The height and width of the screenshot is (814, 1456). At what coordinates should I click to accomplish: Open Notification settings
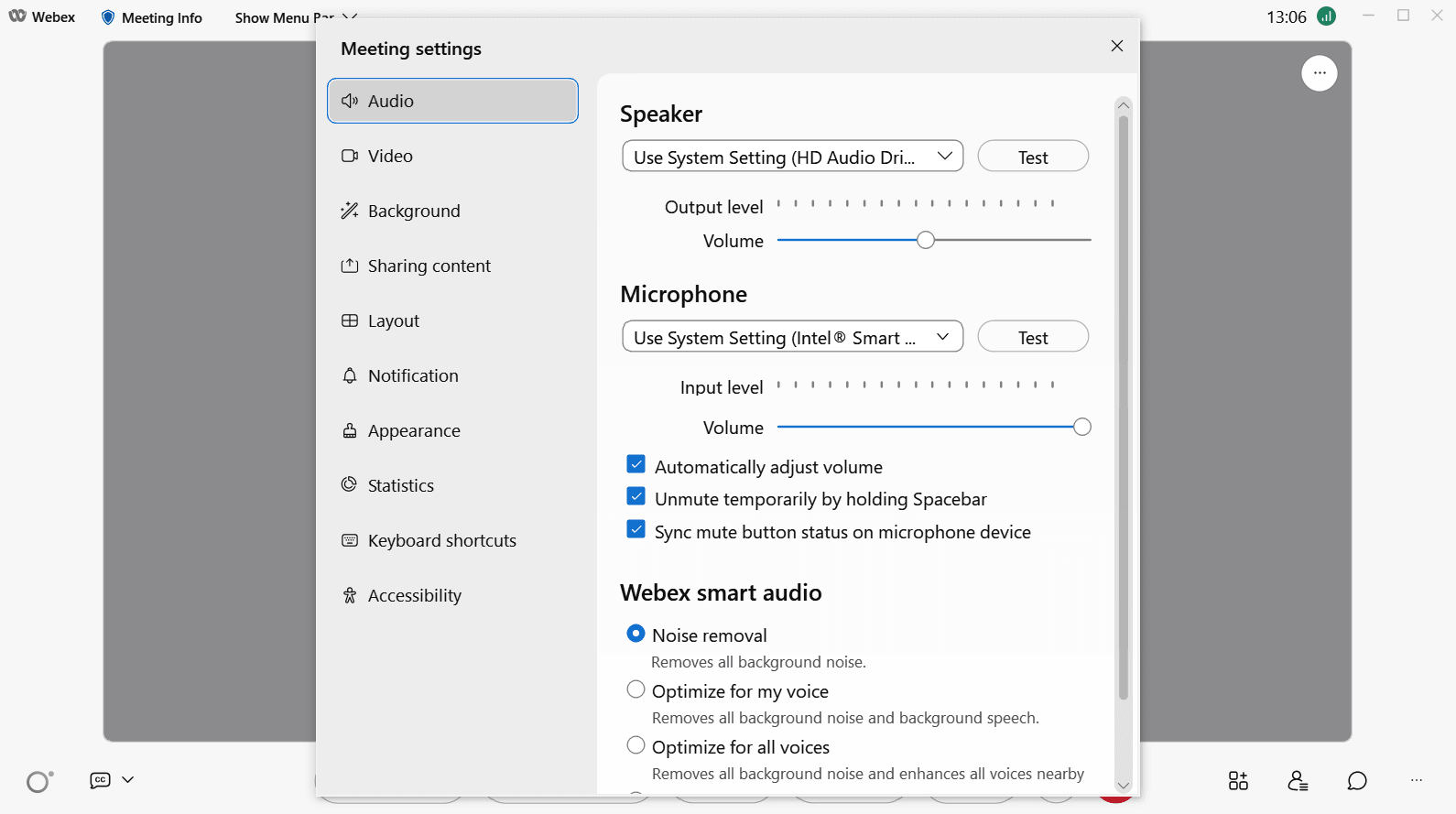452,375
